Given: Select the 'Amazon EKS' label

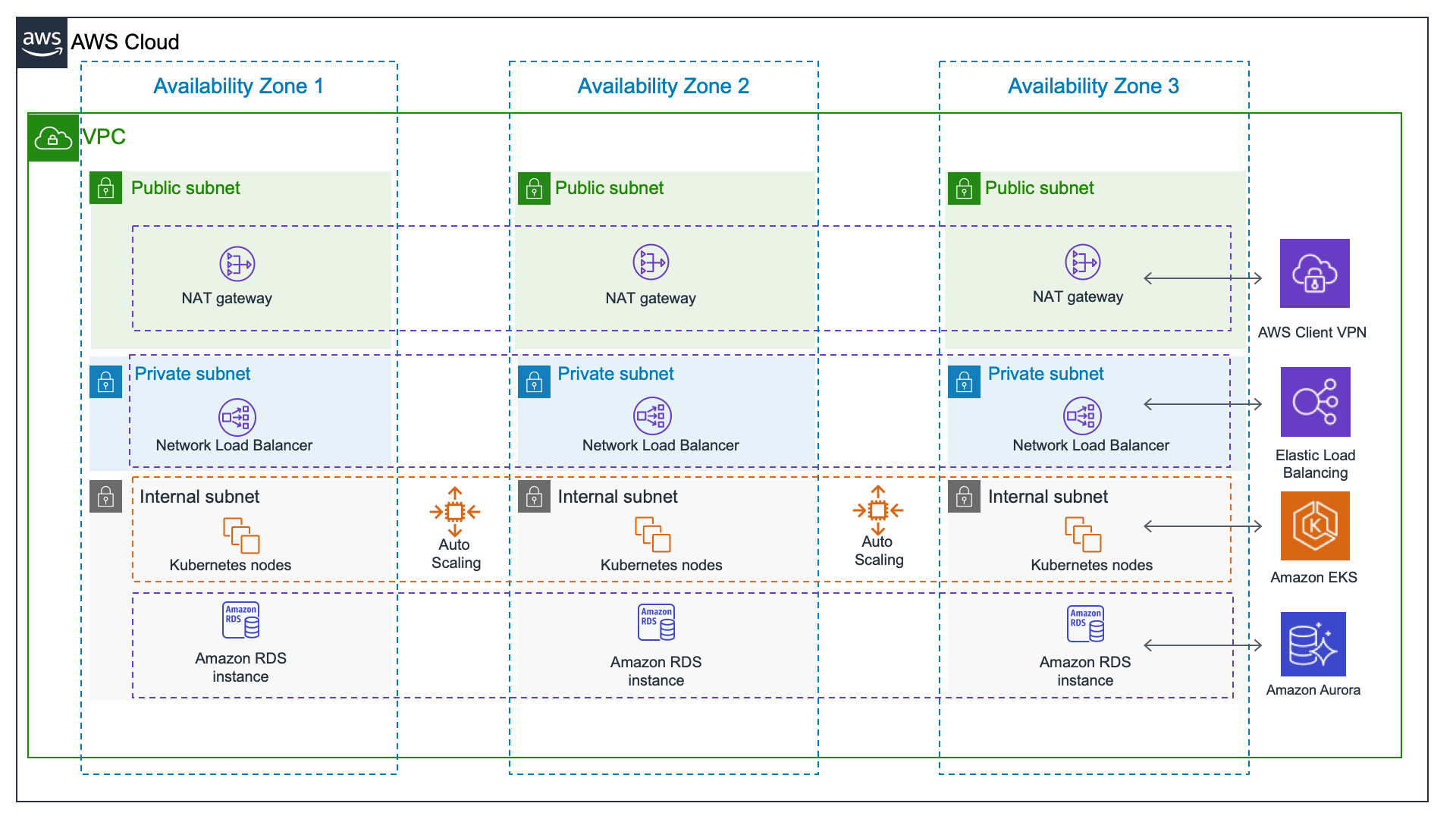Looking at the screenshot, I should point(1314,577).
